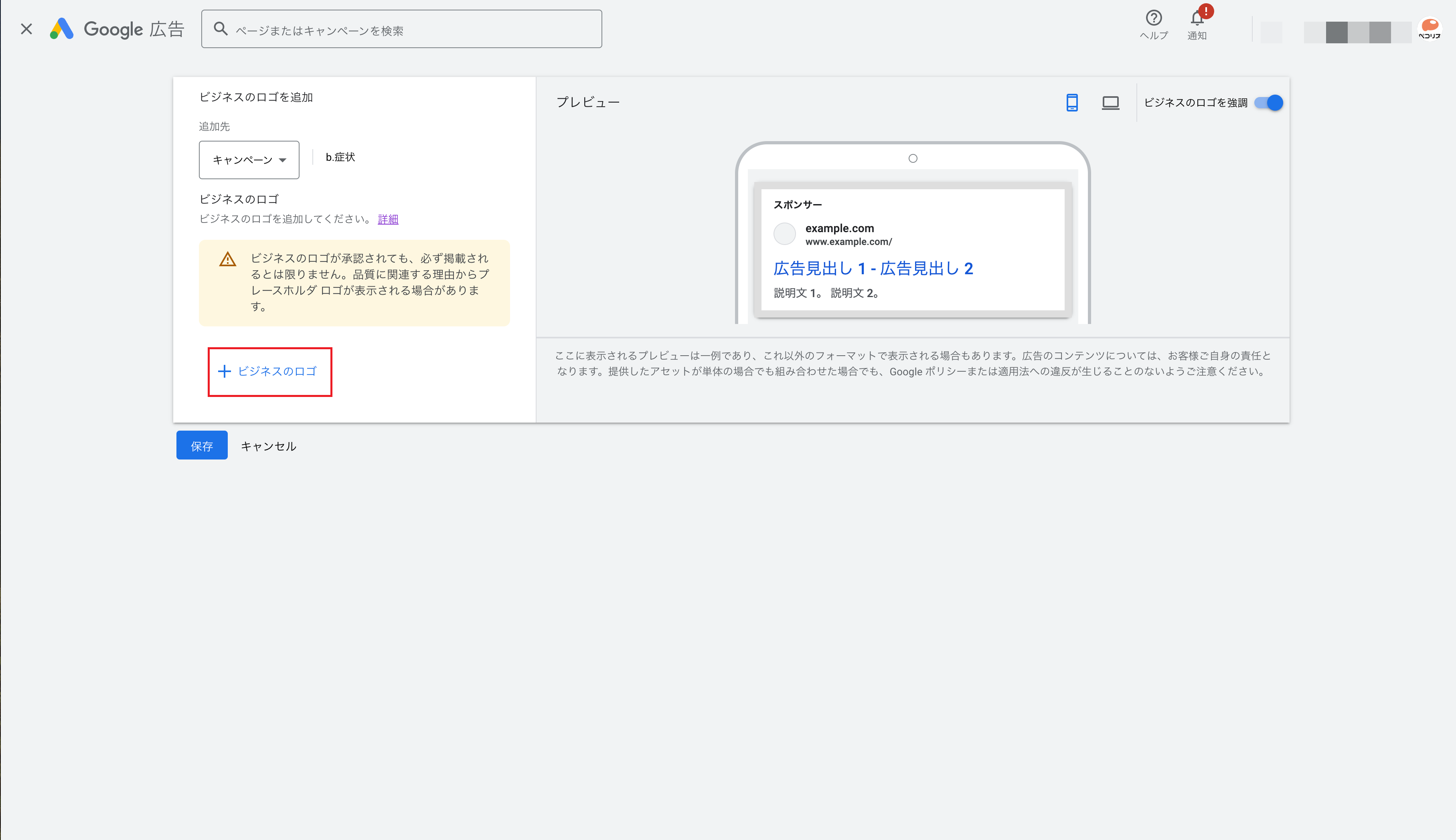Click the warning triangle icon
This screenshot has height=840, width=1456.
[x=228, y=259]
